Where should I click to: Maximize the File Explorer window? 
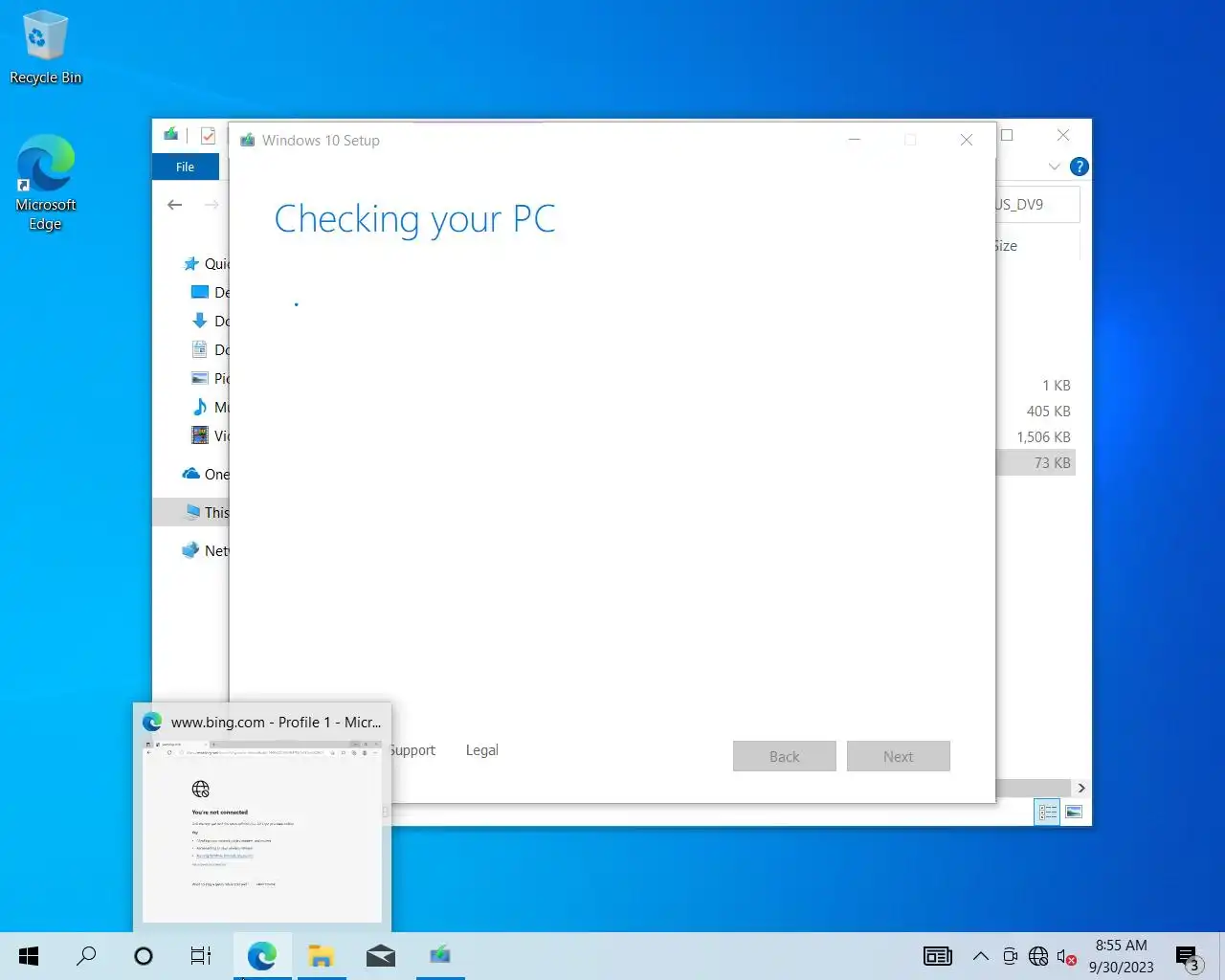[x=1007, y=135]
